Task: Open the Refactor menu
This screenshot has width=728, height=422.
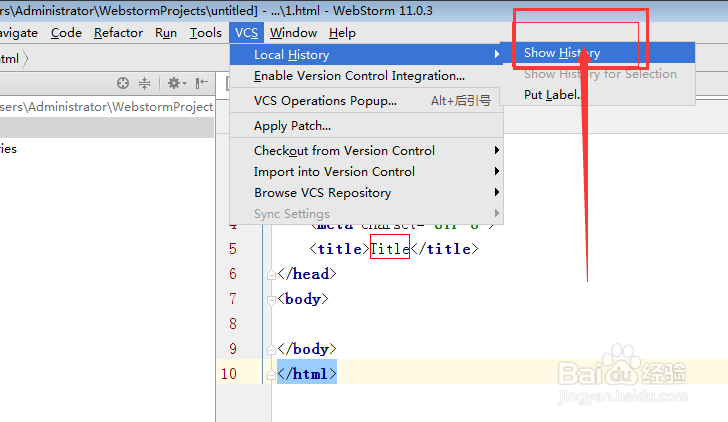Action: point(118,33)
